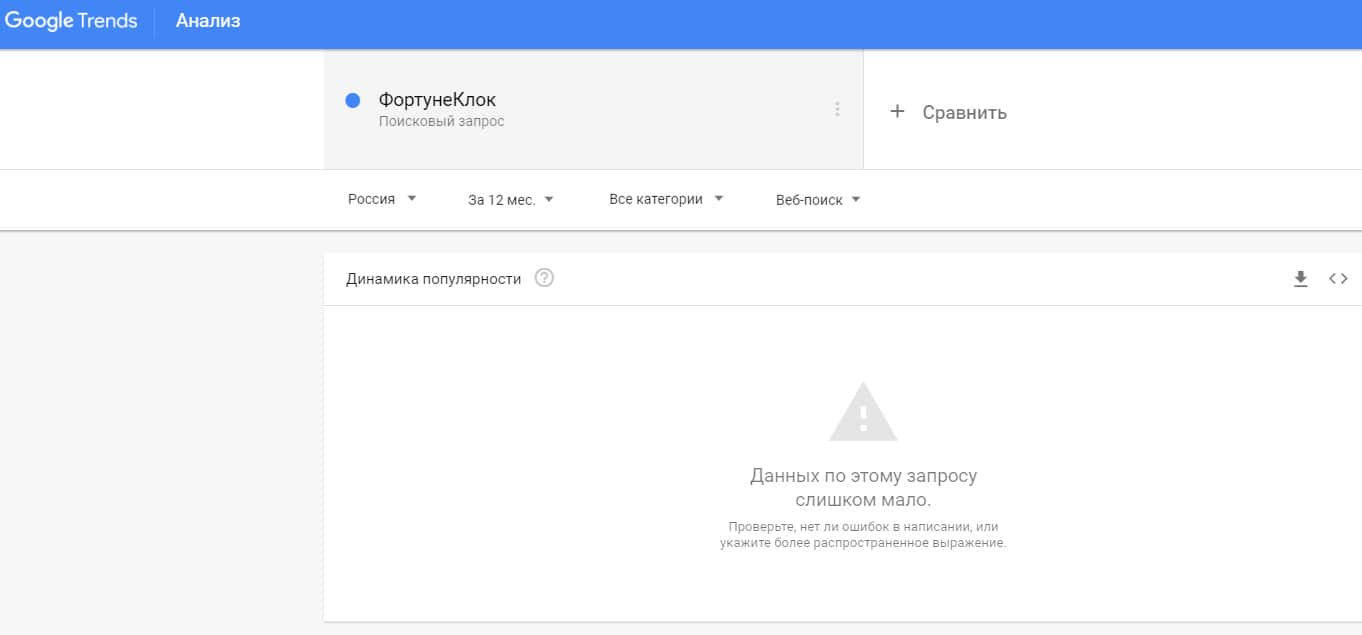The width and height of the screenshot is (1362, 635).
Task: Click the embed code icon
Action: point(1338,279)
